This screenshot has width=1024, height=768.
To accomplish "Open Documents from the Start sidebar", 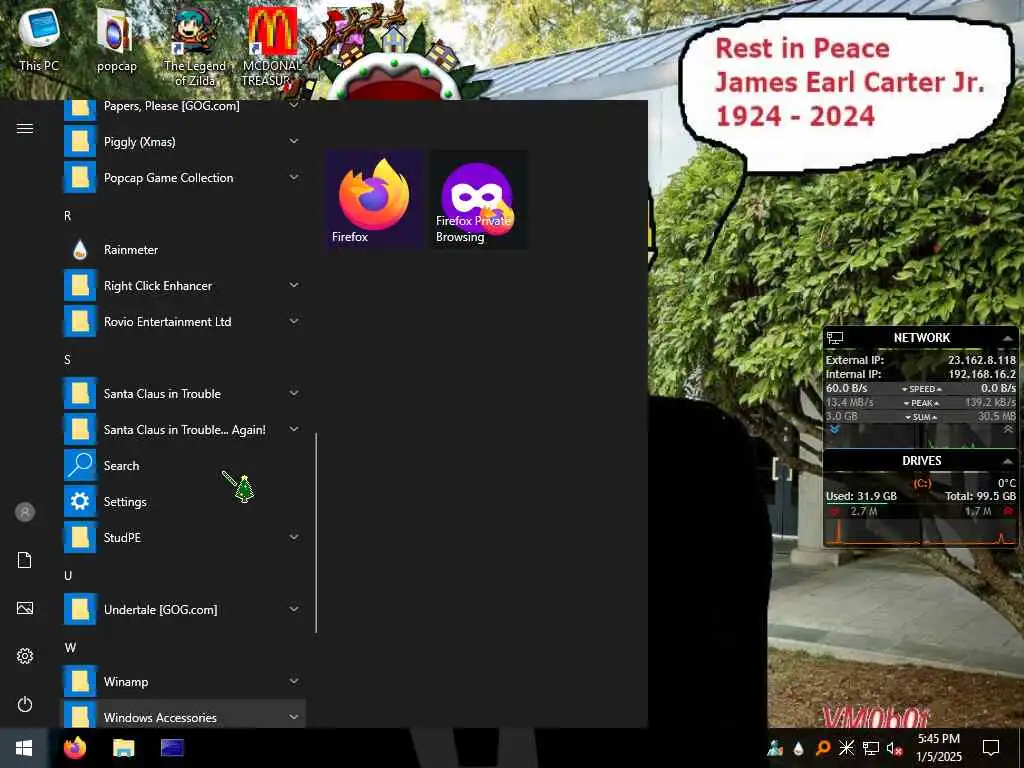I will click(x=25, y=560).
